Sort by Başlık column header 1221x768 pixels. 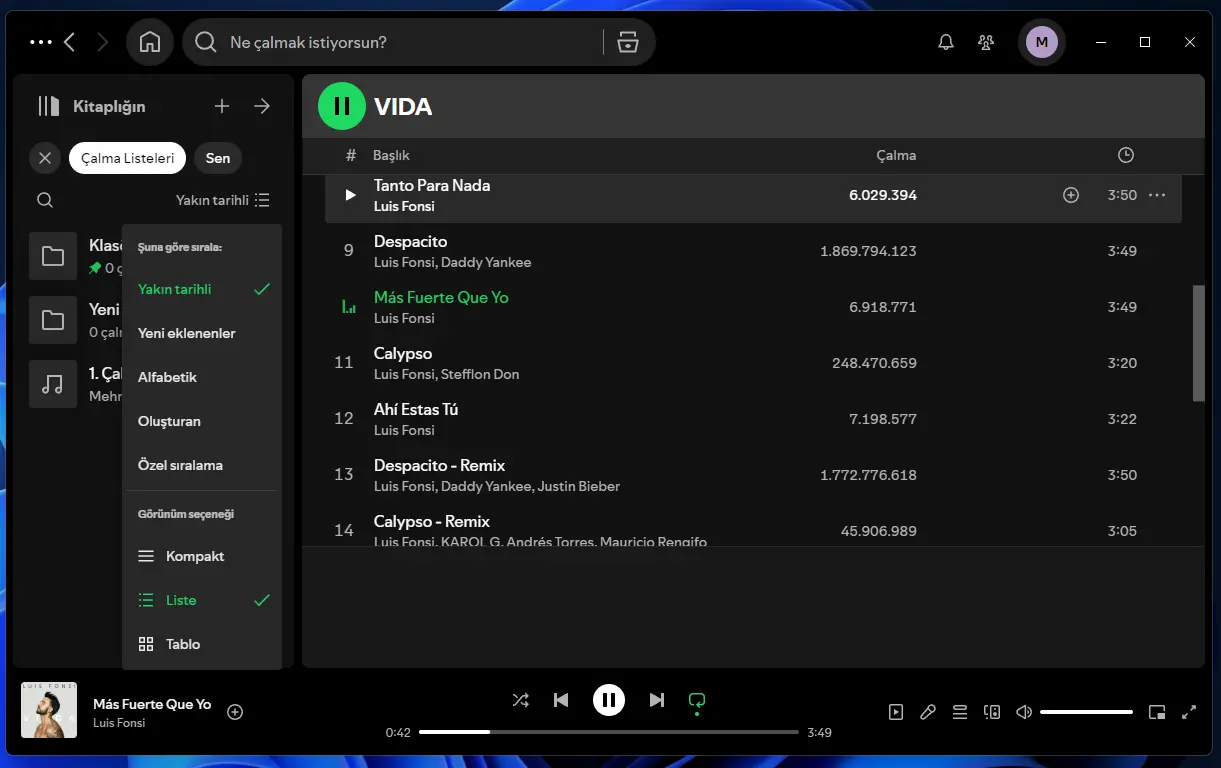[x=391, y=155]
